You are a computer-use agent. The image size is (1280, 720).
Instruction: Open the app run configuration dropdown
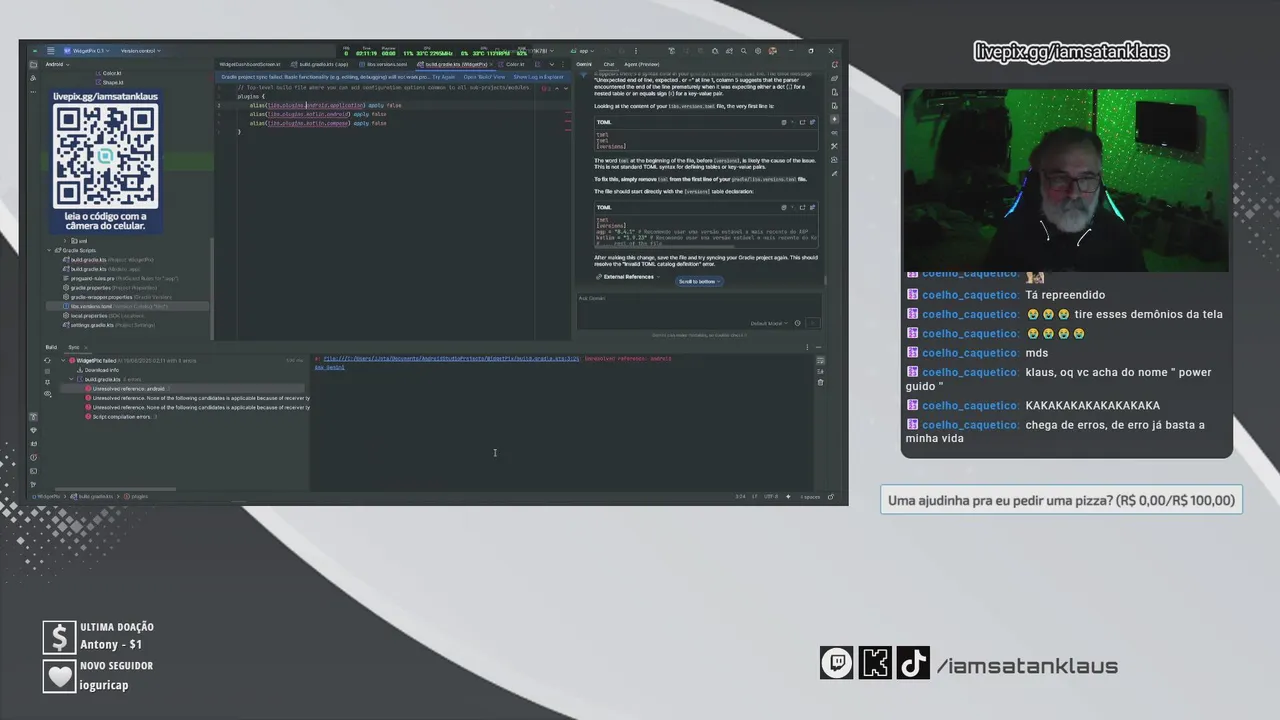(583, 51)
